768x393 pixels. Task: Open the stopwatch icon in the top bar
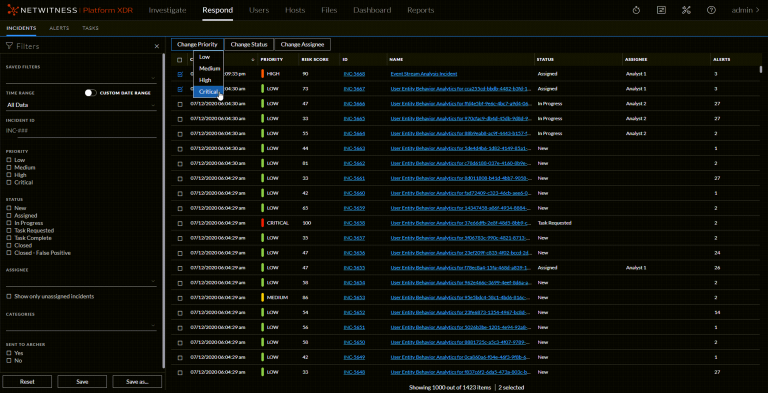pos(636,10)
